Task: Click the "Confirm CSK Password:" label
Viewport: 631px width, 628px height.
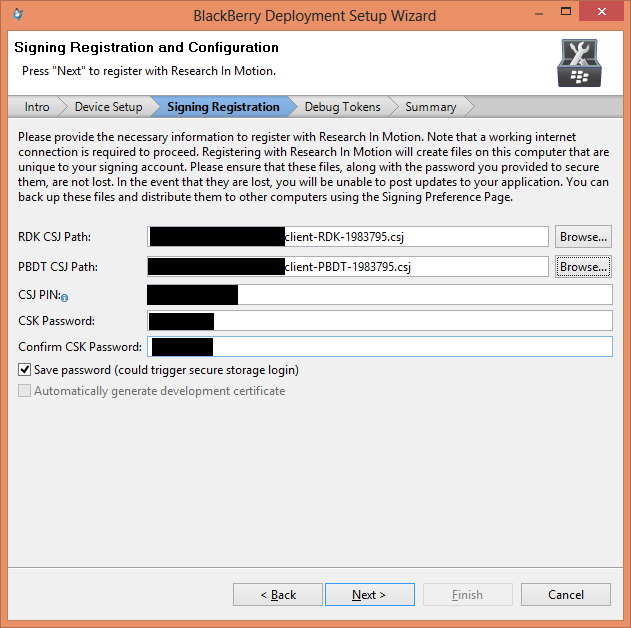Action: coord(80,347)
